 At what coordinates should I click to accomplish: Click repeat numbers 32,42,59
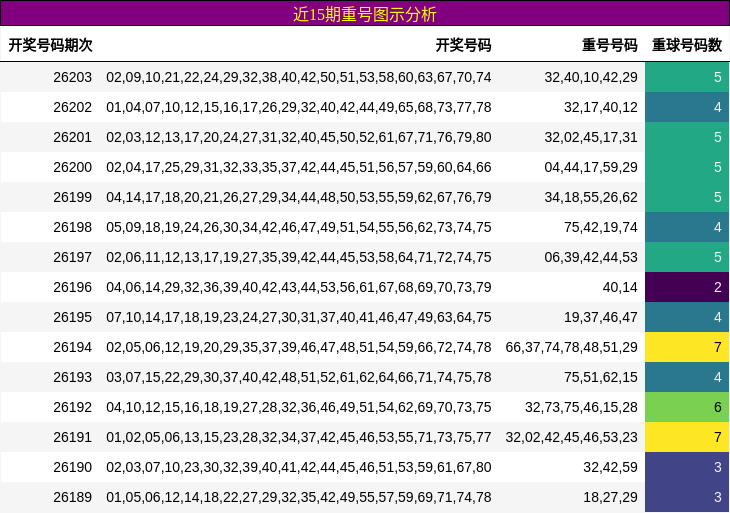pos(610,467)
